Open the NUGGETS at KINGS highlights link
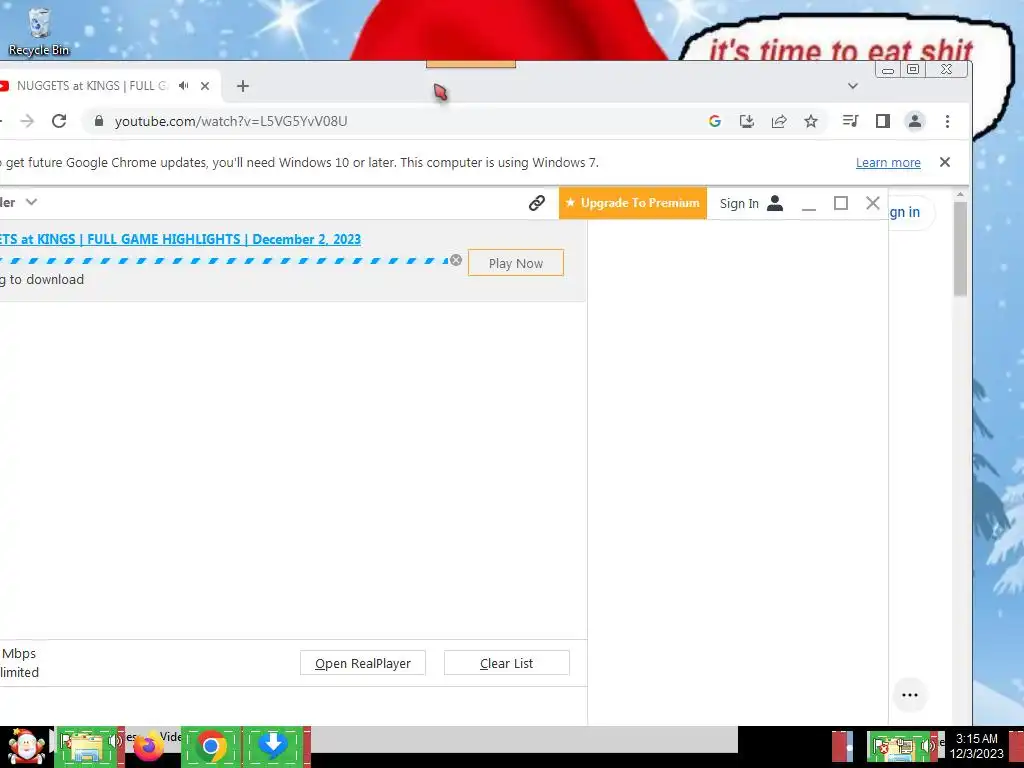 click(180, 239)
